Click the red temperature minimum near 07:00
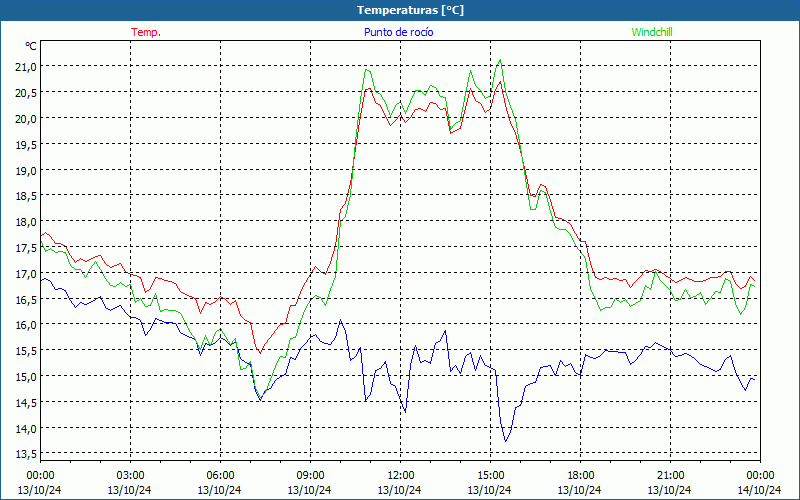800x500 pixels. coord(260,353)
